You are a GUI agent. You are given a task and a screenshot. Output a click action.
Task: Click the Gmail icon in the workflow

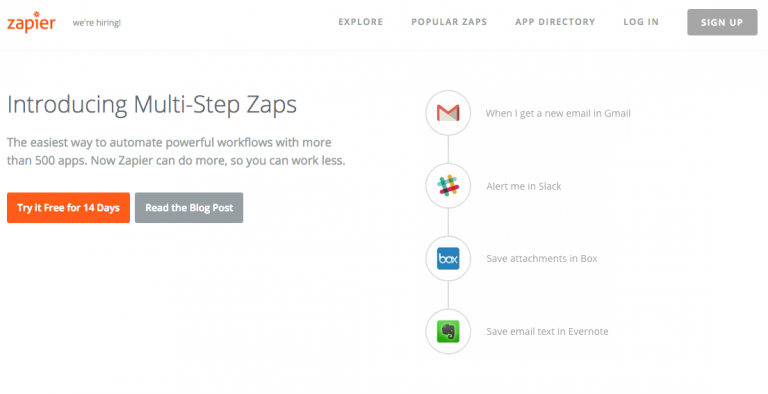[448, 113]
